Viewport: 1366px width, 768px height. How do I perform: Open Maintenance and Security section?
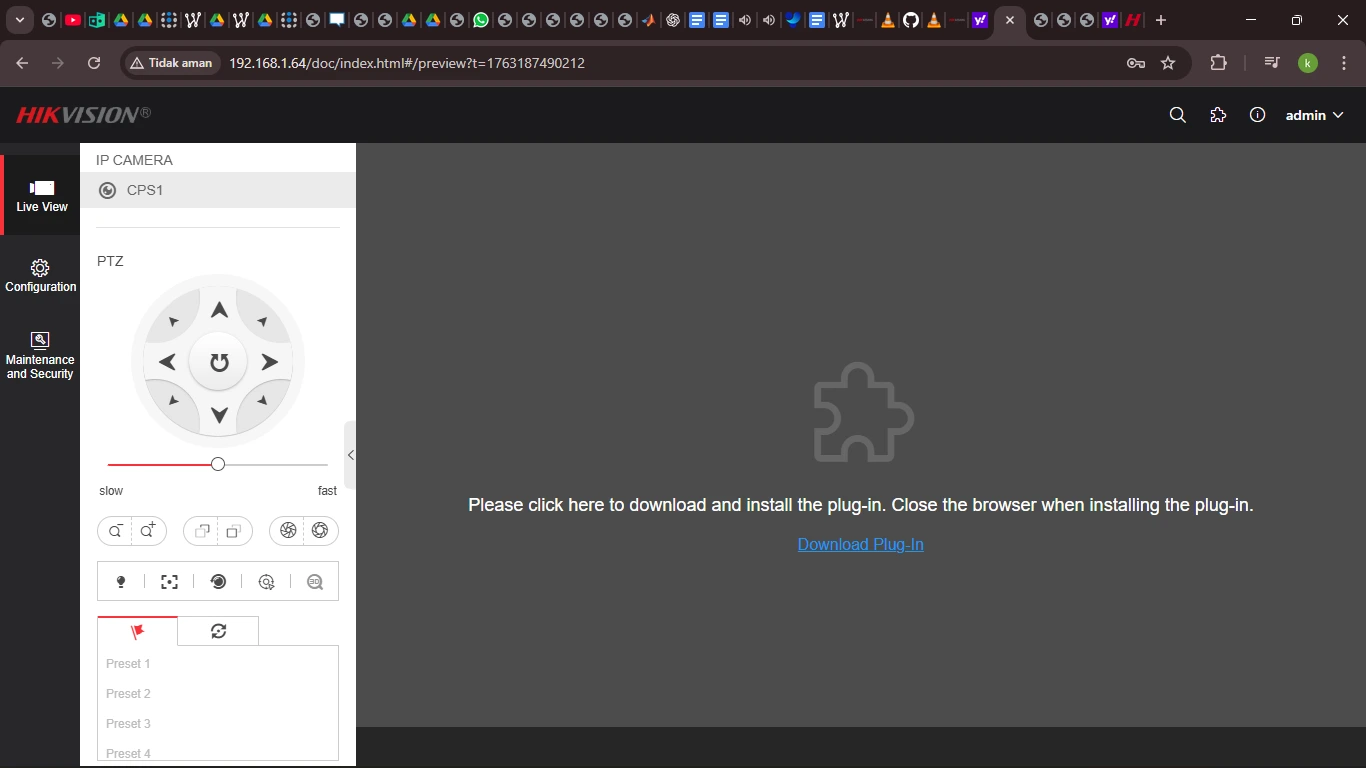pos(40,355)
